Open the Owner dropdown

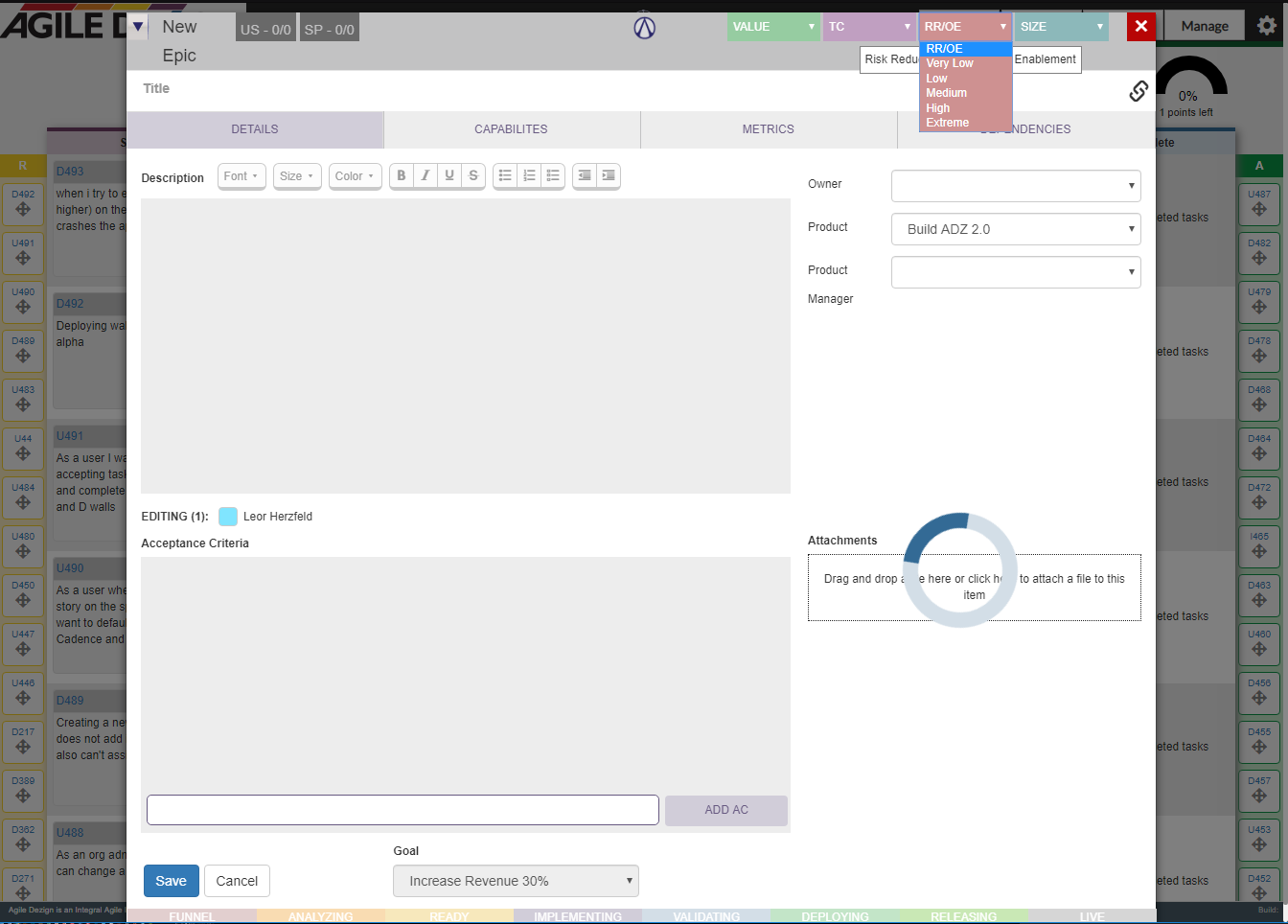1016,186
